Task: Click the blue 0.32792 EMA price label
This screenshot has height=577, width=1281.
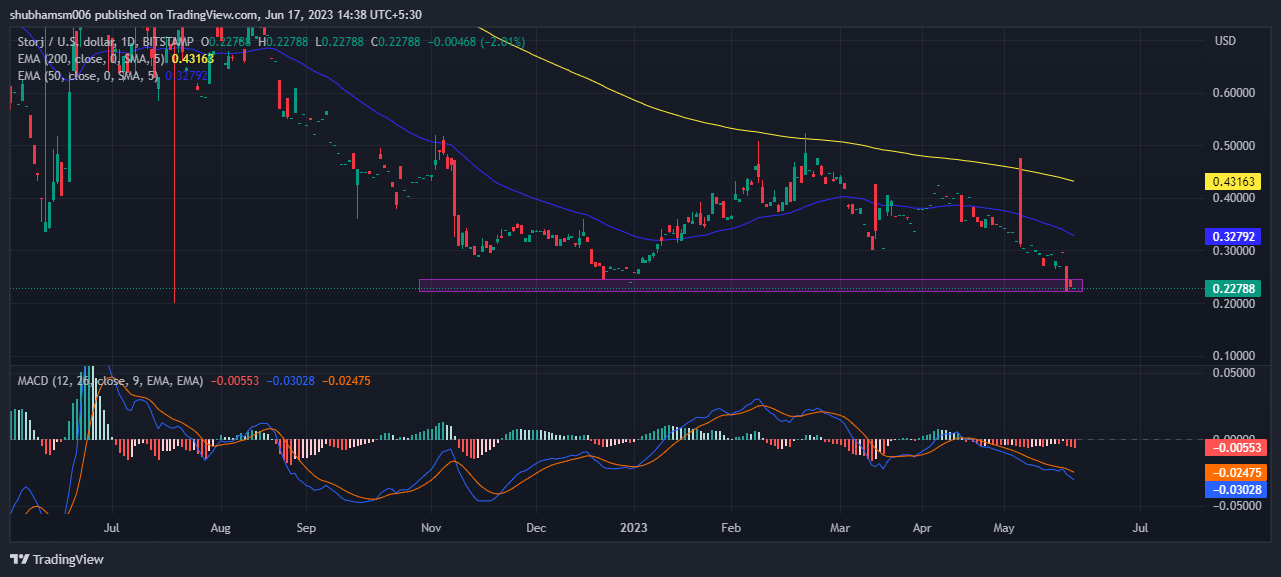Action: point(1234,236)
